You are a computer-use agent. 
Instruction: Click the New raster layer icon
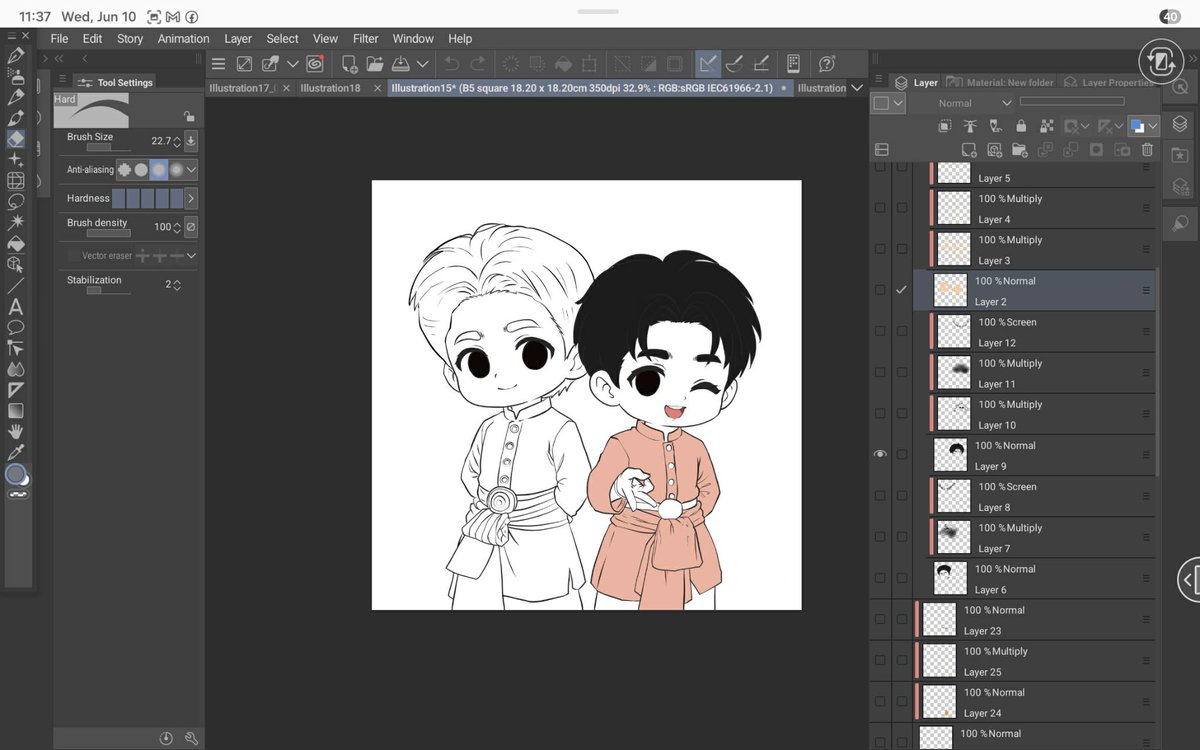[x=969, y=150]
